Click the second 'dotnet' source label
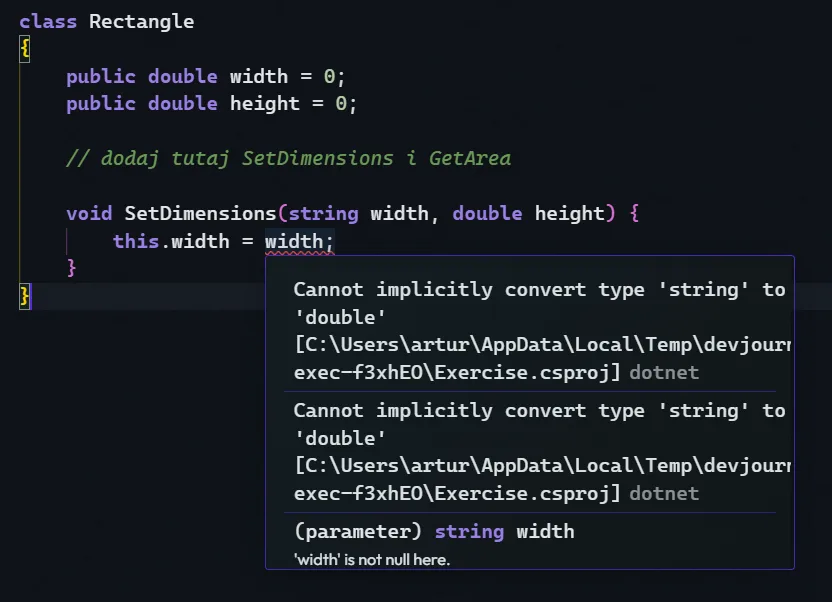 click(664, 494)
